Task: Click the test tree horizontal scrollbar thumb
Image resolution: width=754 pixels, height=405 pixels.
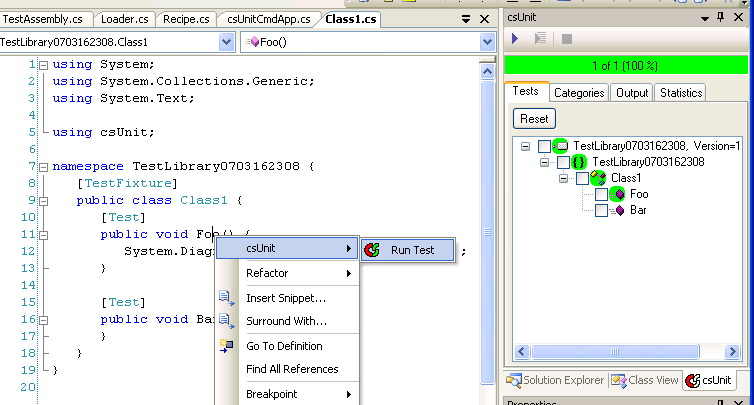Action: [615, 352]
